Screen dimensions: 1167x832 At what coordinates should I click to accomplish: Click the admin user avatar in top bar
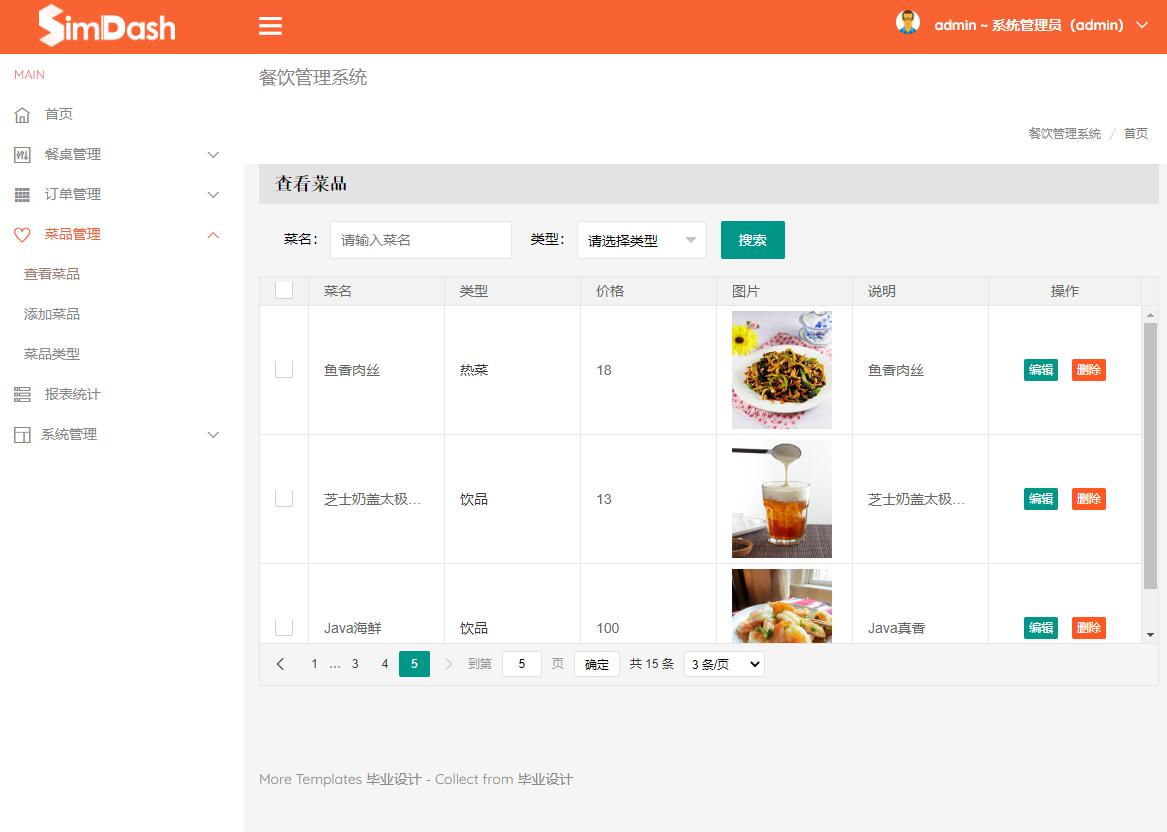(908, 21)
